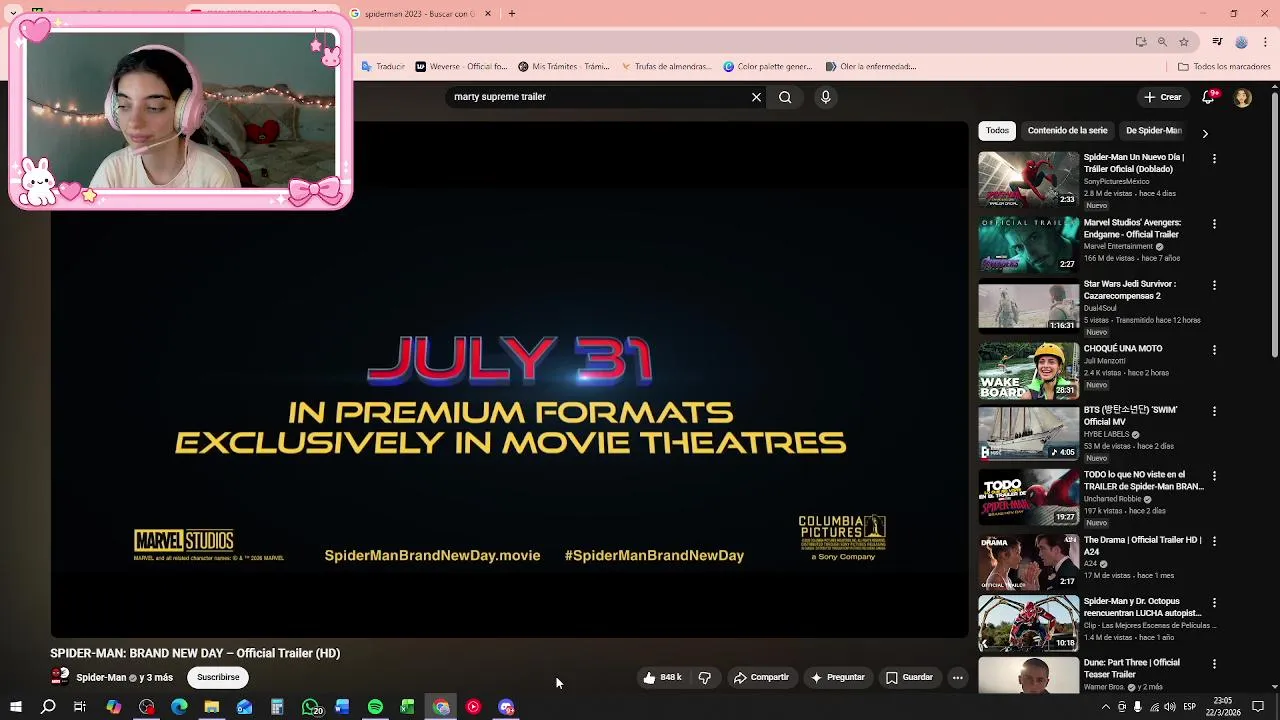
Task: Click the video player area
Action: pyautogui.click(x=510, y=380)
